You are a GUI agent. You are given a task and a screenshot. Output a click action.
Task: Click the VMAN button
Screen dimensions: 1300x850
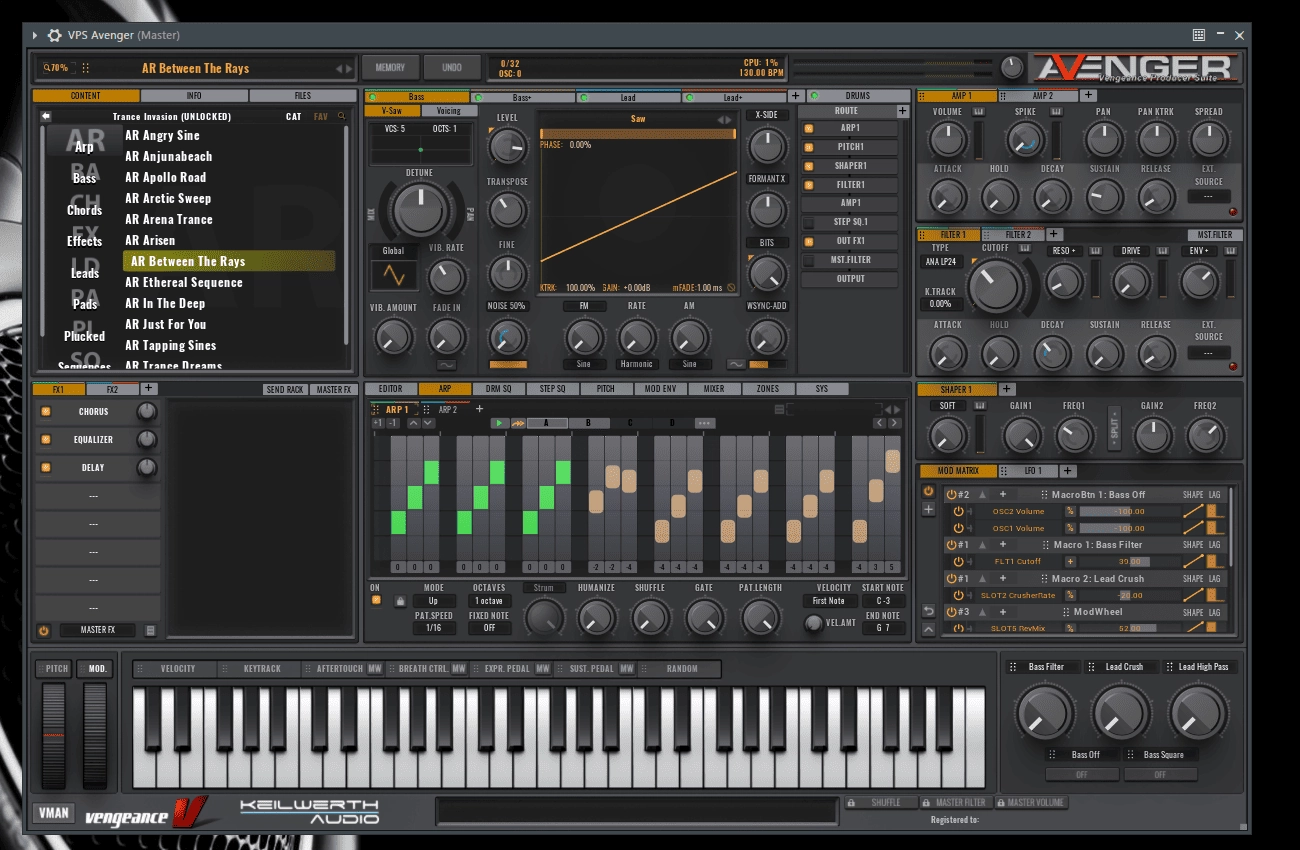click(54, 813)
